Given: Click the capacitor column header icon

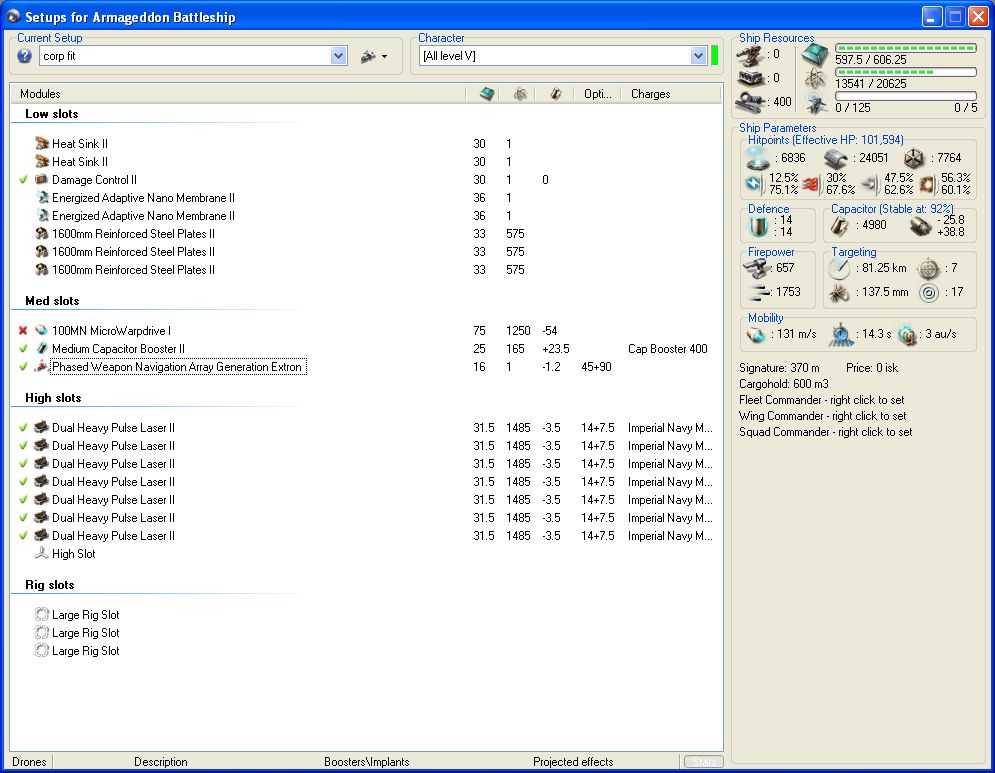Looking at the screenshot, I should coord(556,94).
